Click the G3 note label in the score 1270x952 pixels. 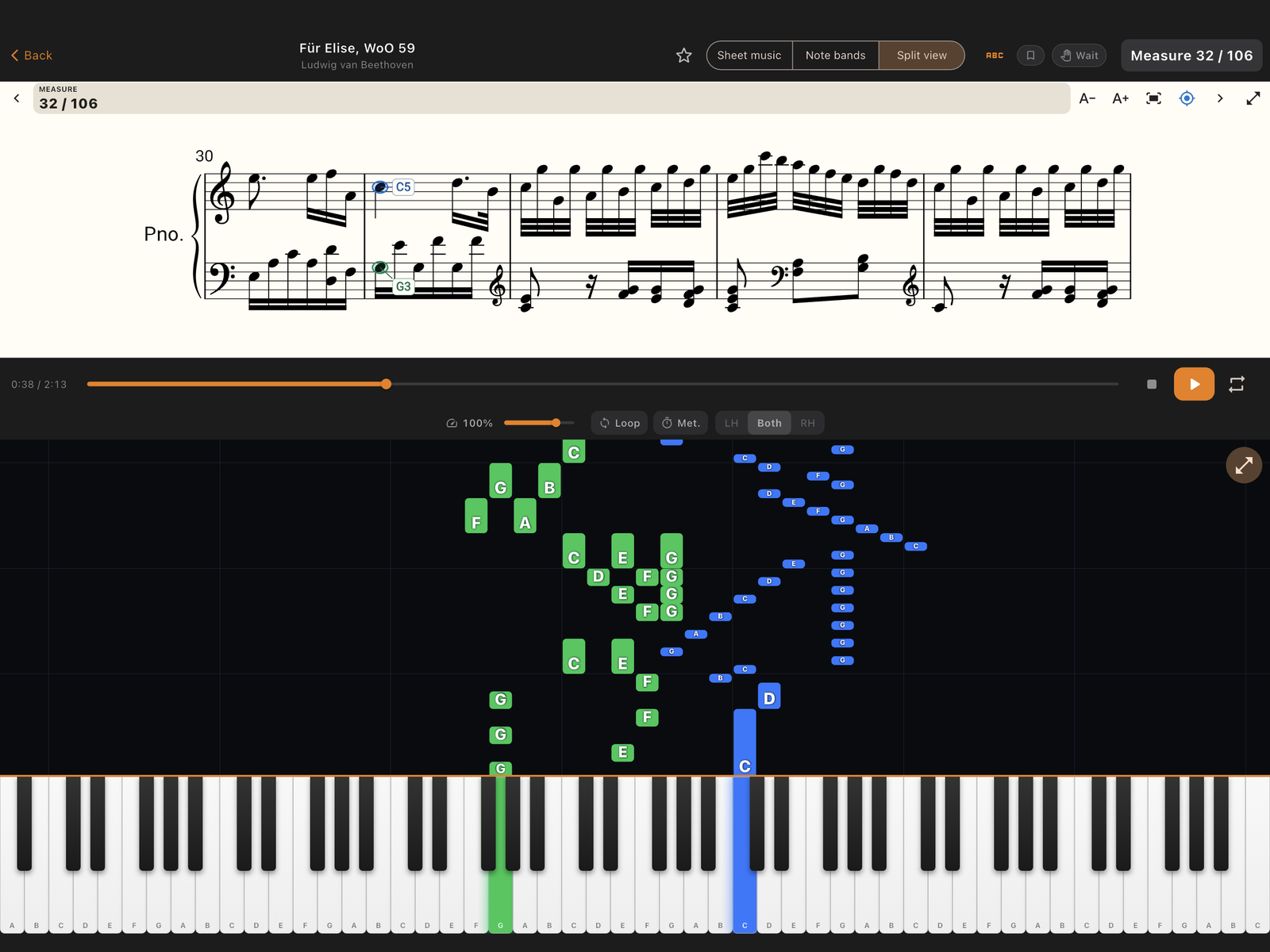click(403, 286)
